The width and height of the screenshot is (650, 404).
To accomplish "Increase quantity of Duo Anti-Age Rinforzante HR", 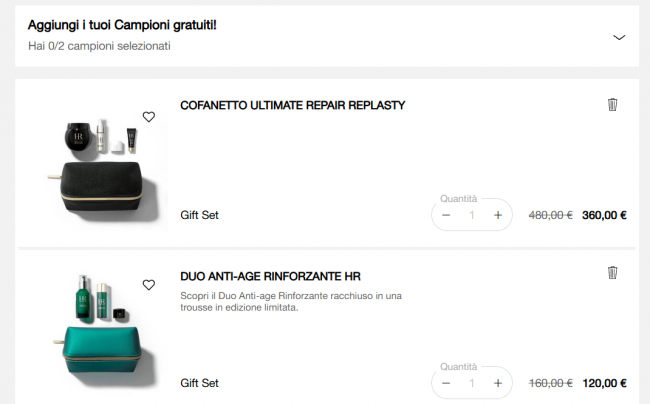I will pyautogui.click(x=498, y=383).
